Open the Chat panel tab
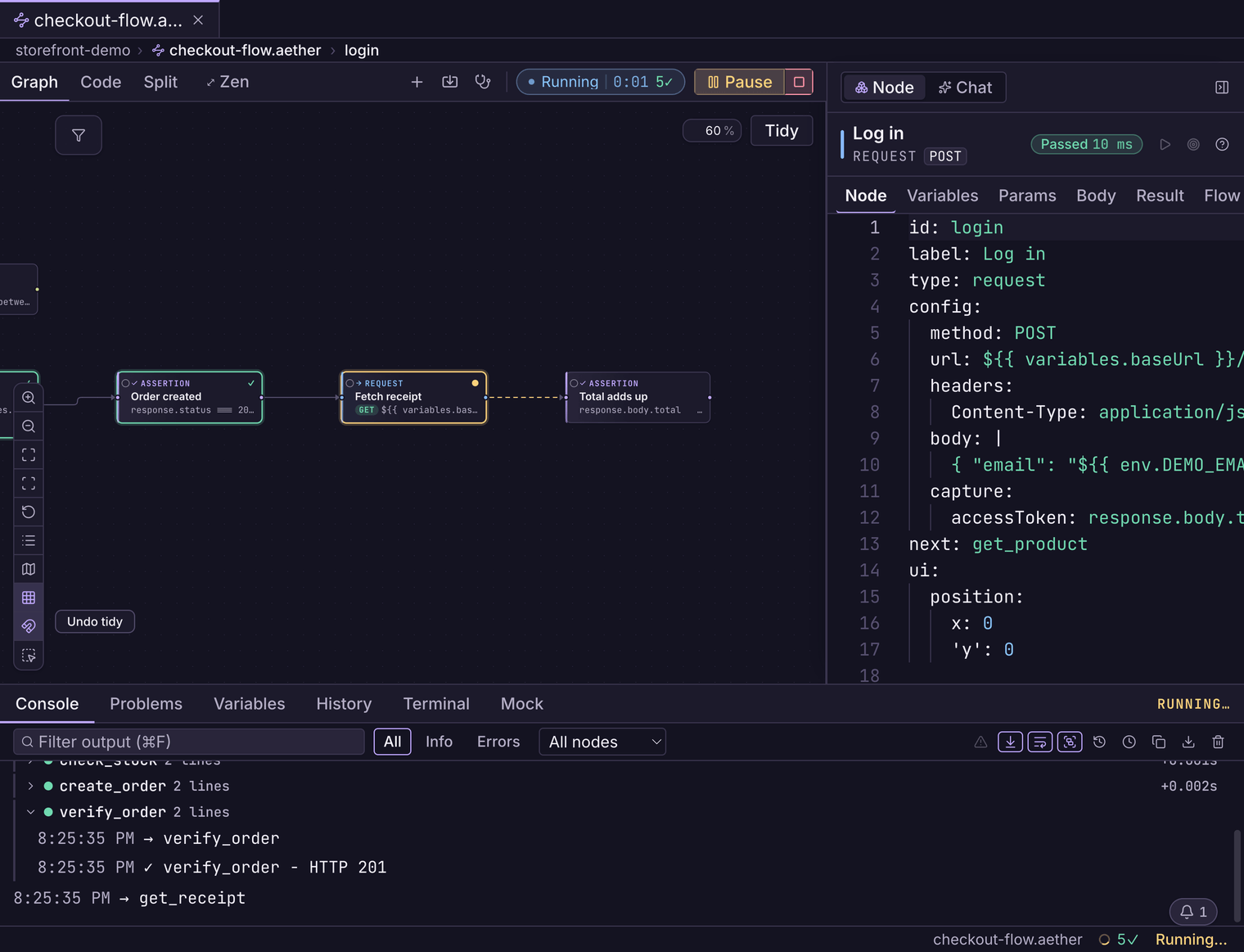The image size is (1244, 952). (966, 88)
